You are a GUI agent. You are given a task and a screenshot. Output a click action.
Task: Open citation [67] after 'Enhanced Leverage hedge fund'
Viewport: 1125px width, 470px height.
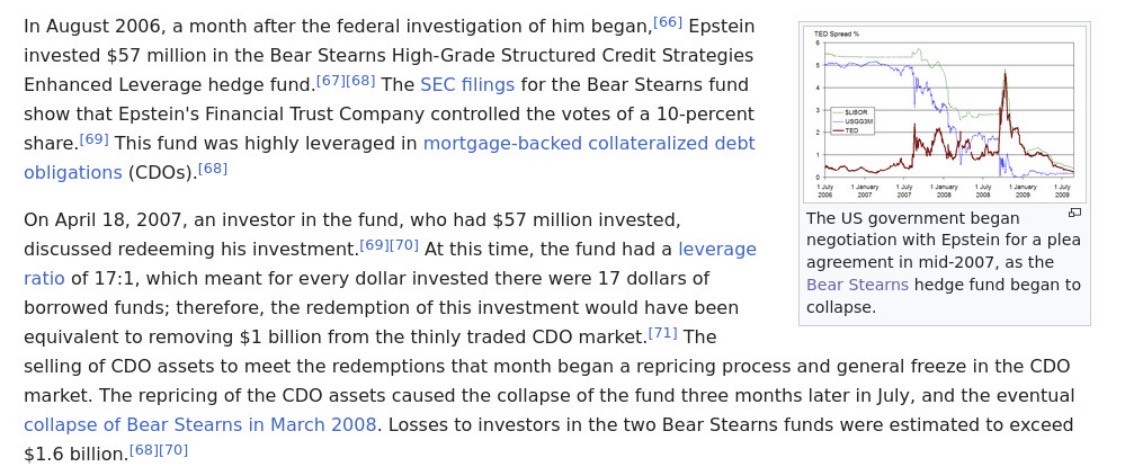(x=330, y=80)
